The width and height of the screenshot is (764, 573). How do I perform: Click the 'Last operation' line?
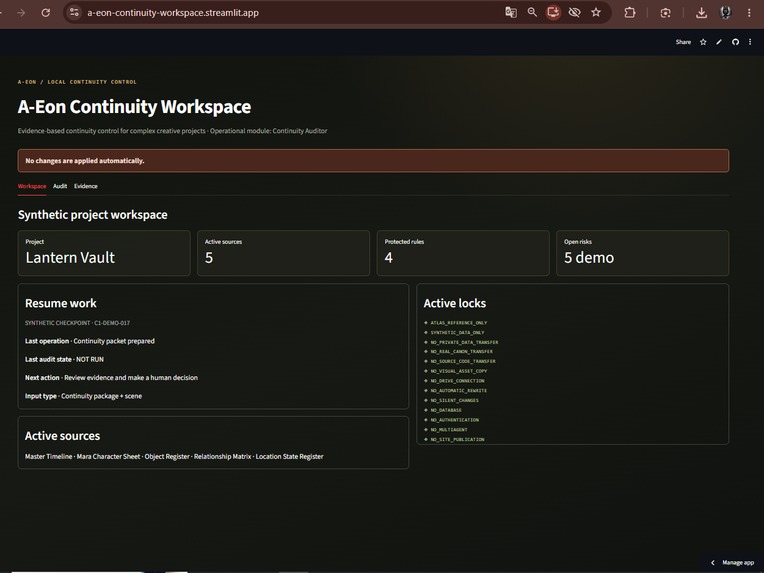[90, 341]
